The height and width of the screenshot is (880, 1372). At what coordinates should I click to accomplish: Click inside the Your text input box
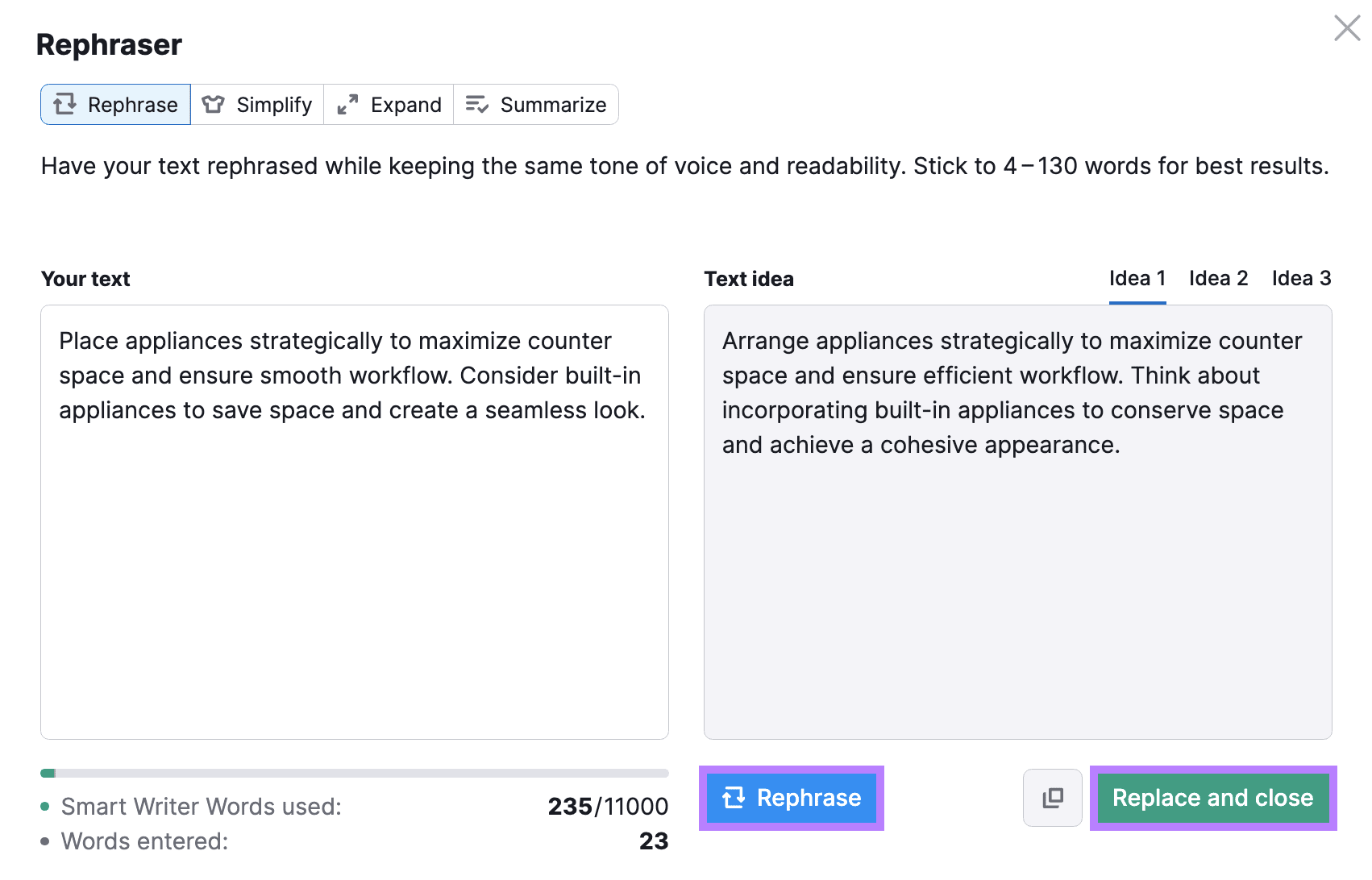[x=355, y=564]
